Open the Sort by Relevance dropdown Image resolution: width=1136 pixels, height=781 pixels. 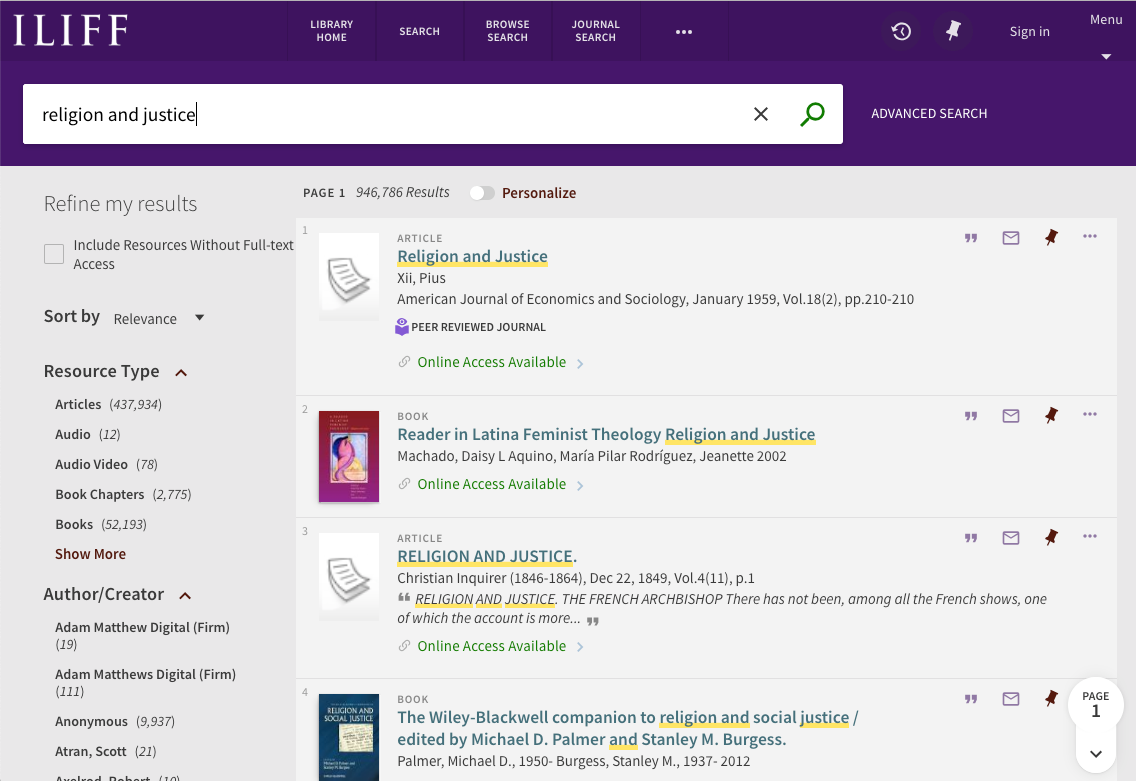(158, 318)
